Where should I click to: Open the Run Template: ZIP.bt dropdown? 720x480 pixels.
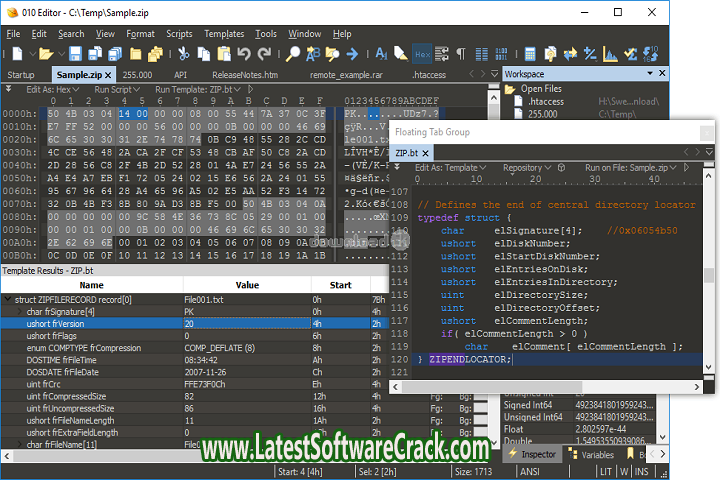[x=198, y=89]
